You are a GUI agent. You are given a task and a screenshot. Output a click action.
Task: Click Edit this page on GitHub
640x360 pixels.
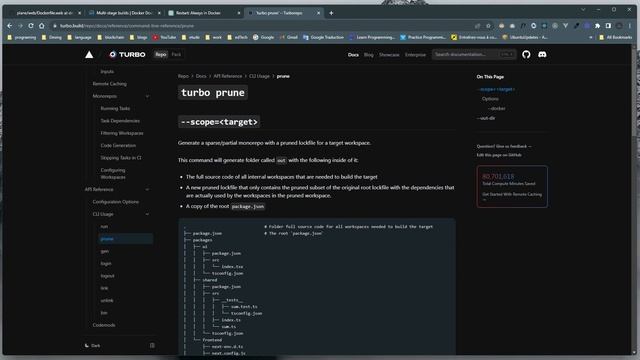point(499,155)
